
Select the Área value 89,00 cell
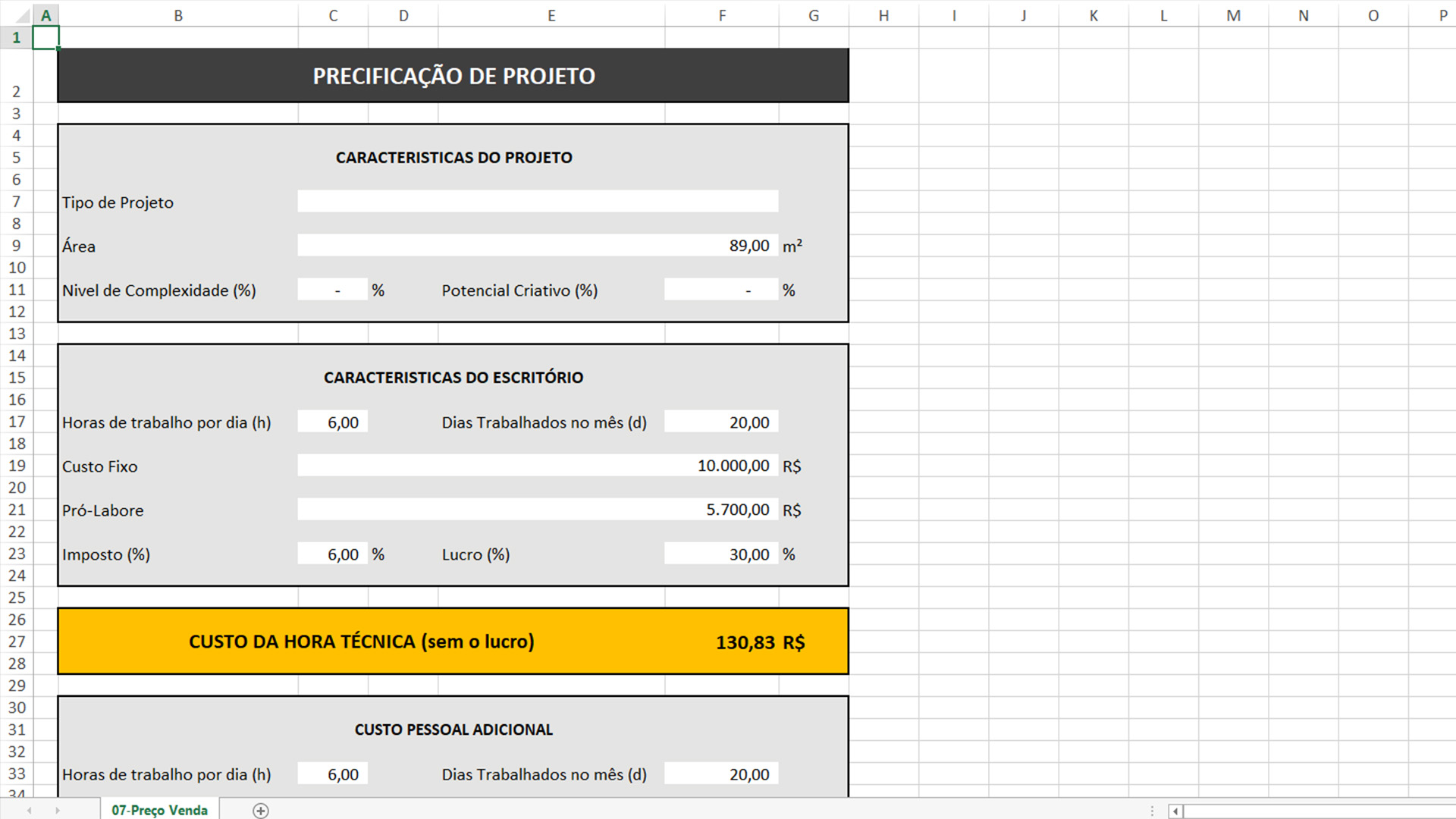(538, 246)
